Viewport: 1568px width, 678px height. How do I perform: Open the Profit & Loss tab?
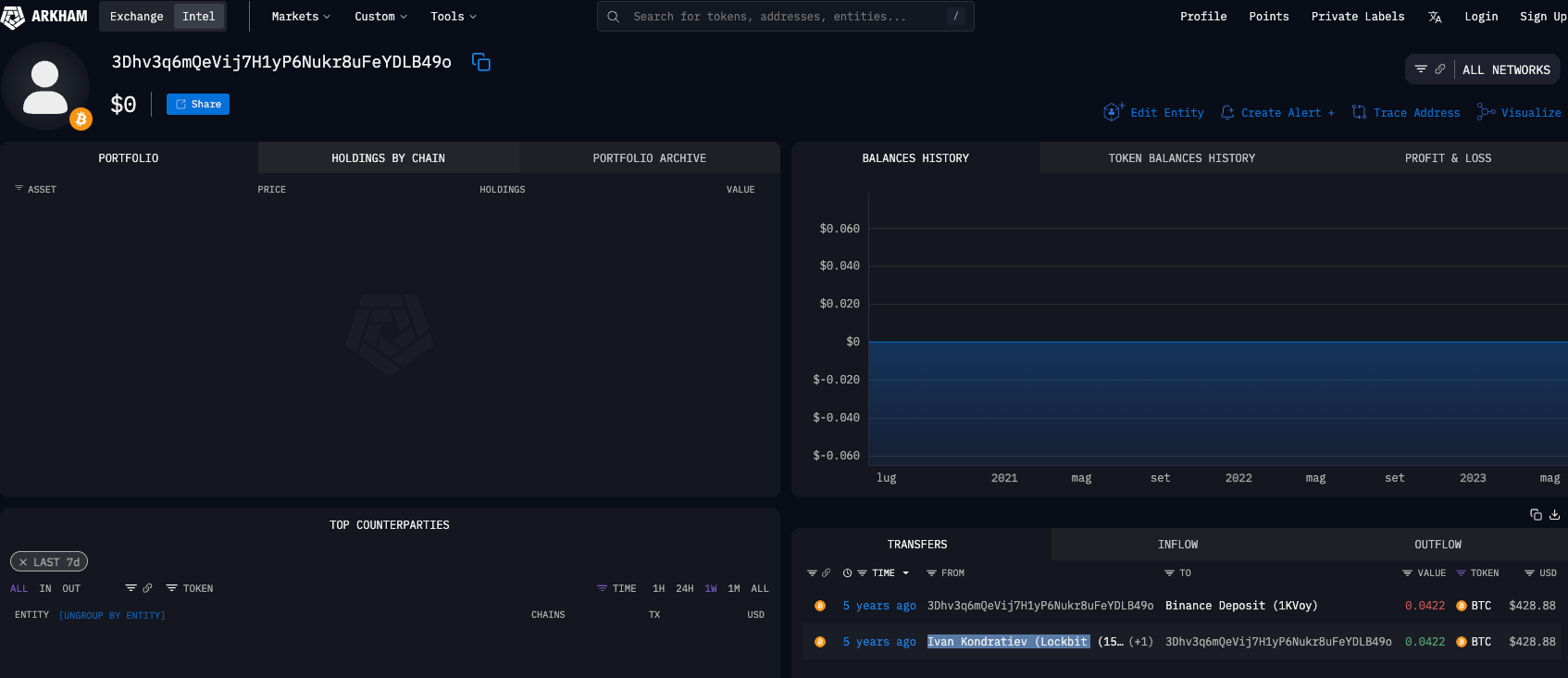(1448, 158)
